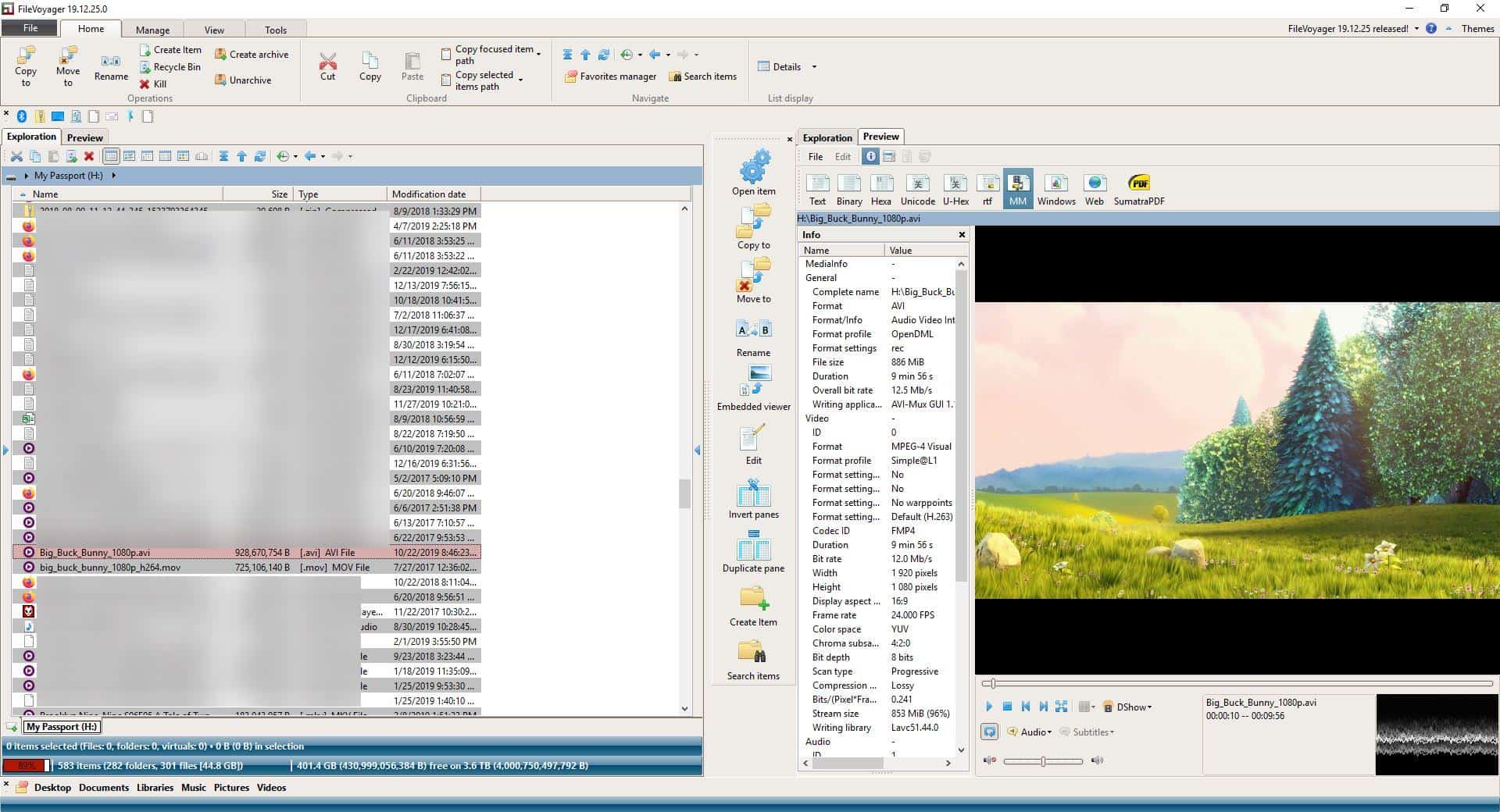Click the Move to ribbon button
Image resolution: width=1500 pixels, height=812 pixels.
click(x=68, y=66)
